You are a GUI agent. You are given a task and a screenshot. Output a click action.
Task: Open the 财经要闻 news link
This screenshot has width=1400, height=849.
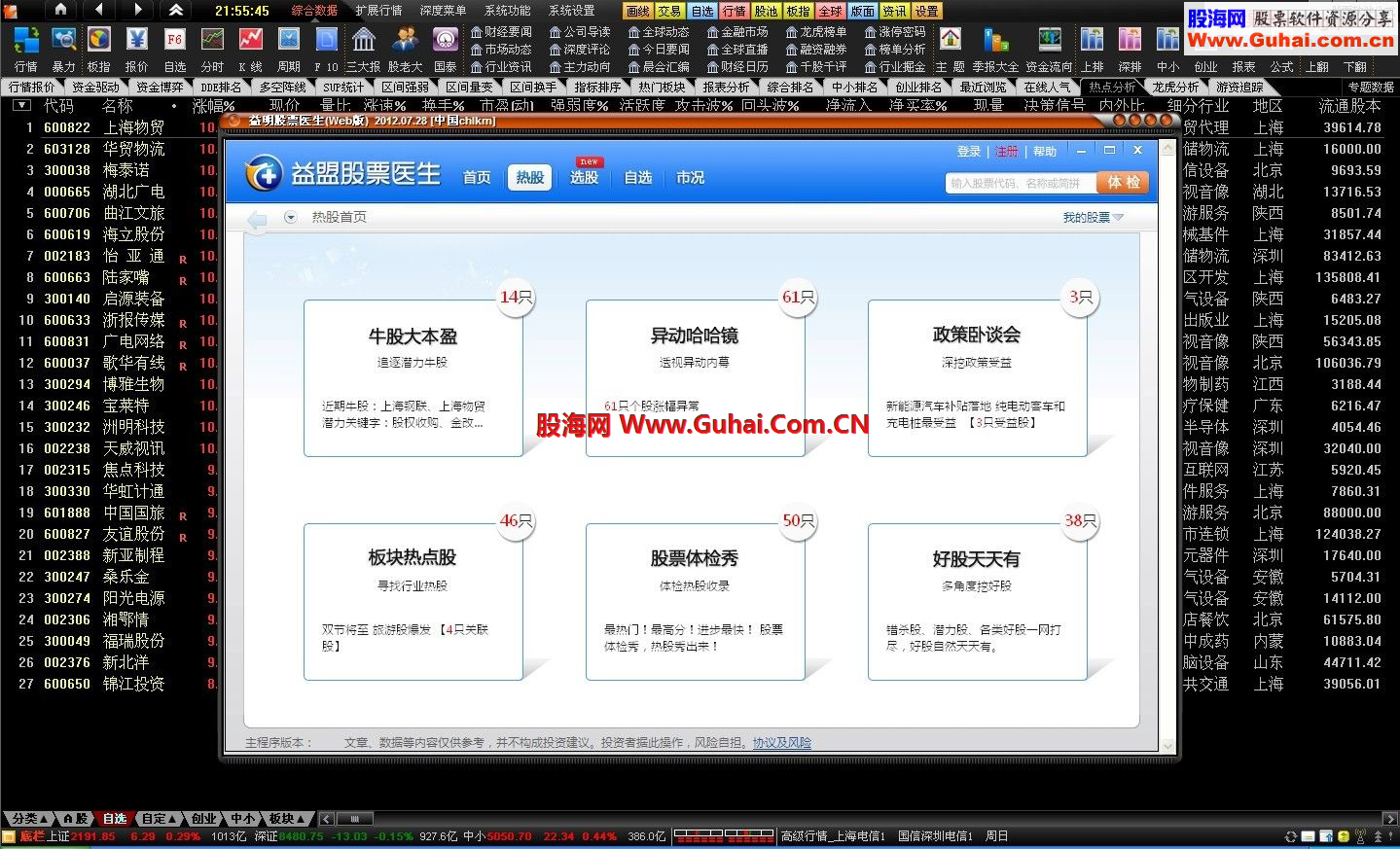(501, 32)
